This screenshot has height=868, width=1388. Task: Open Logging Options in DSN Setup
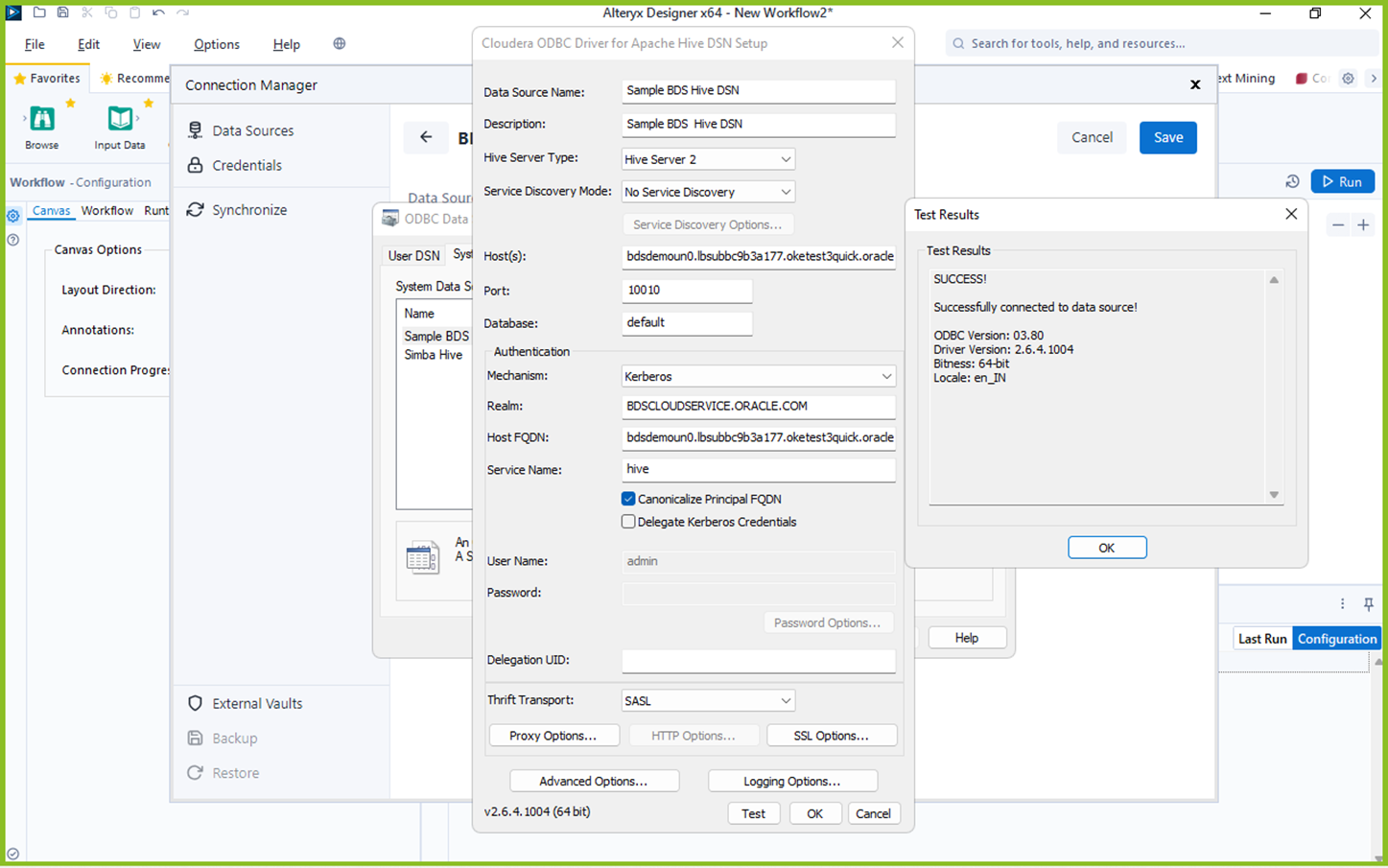click(792, 781)
